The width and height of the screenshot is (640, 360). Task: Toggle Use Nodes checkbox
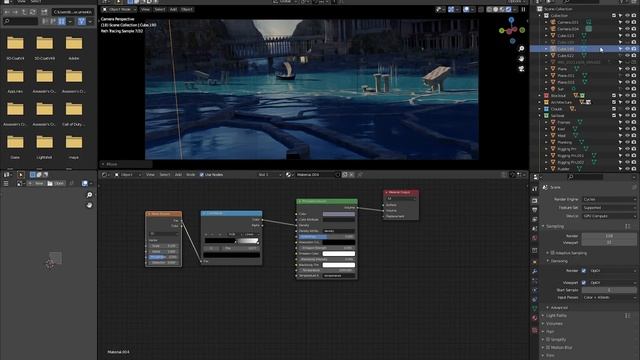click(x=202, y=175)
